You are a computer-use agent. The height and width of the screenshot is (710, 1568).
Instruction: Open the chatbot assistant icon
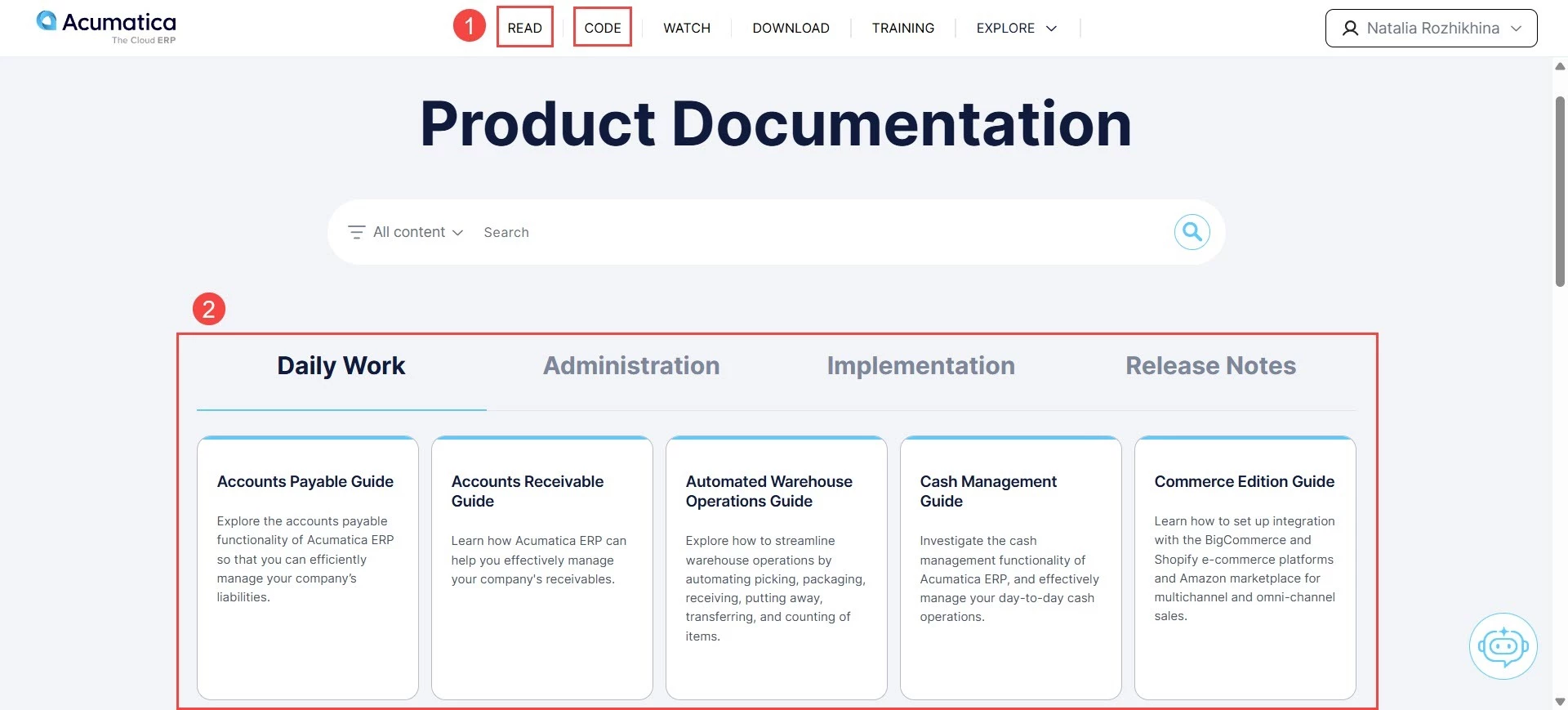(1503, 646)
